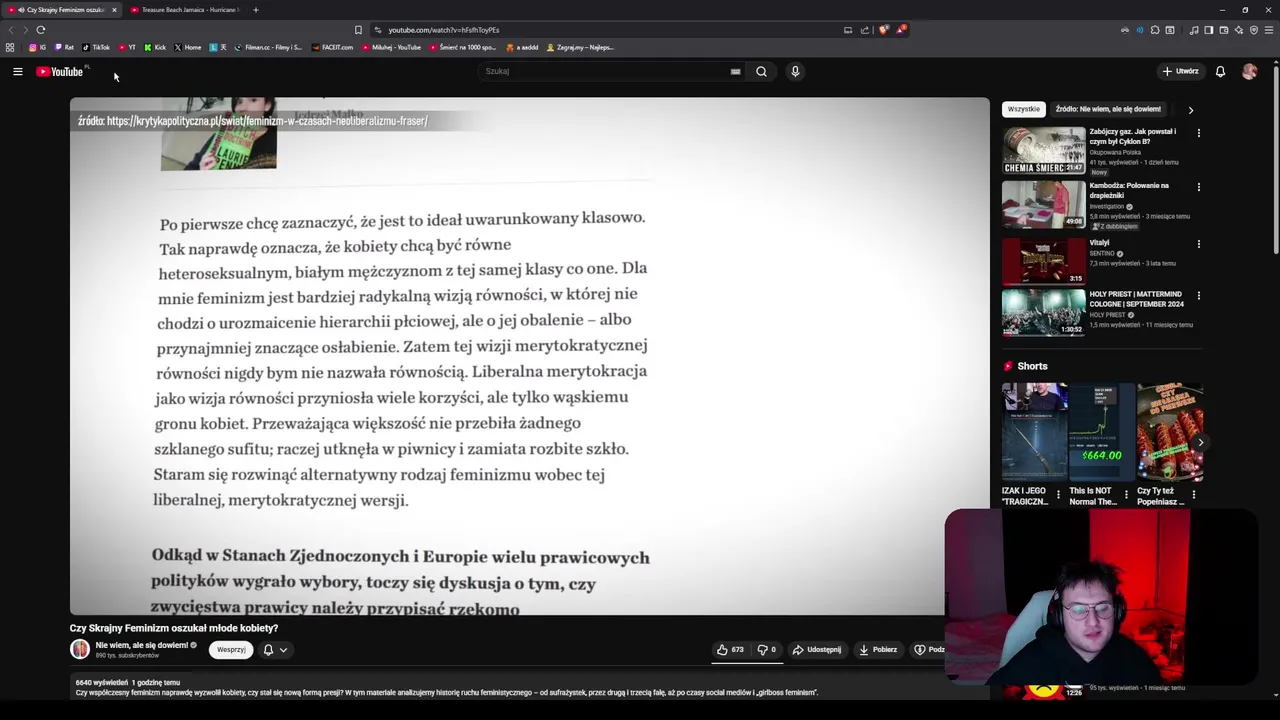This screenshot has height=720, width=1280.
Task: Open the on-screen keyboard in search box
Action: click(735, 71)
